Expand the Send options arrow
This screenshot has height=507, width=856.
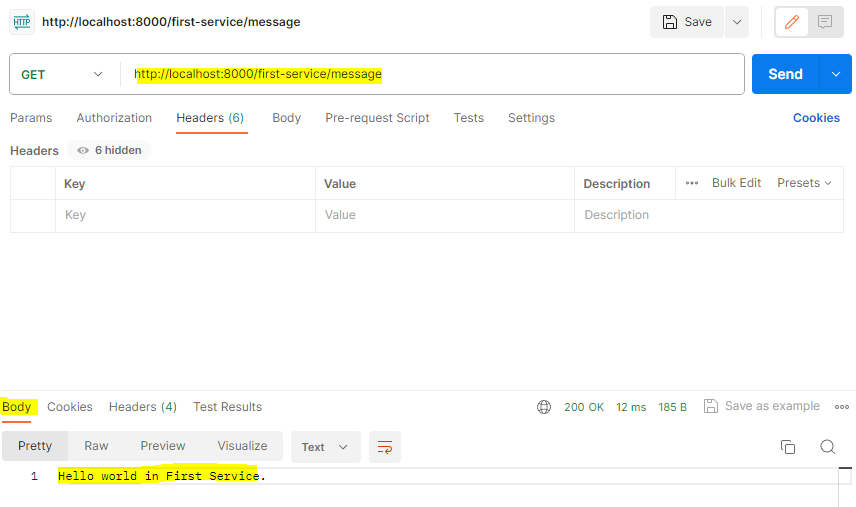[x=836, y=74]
